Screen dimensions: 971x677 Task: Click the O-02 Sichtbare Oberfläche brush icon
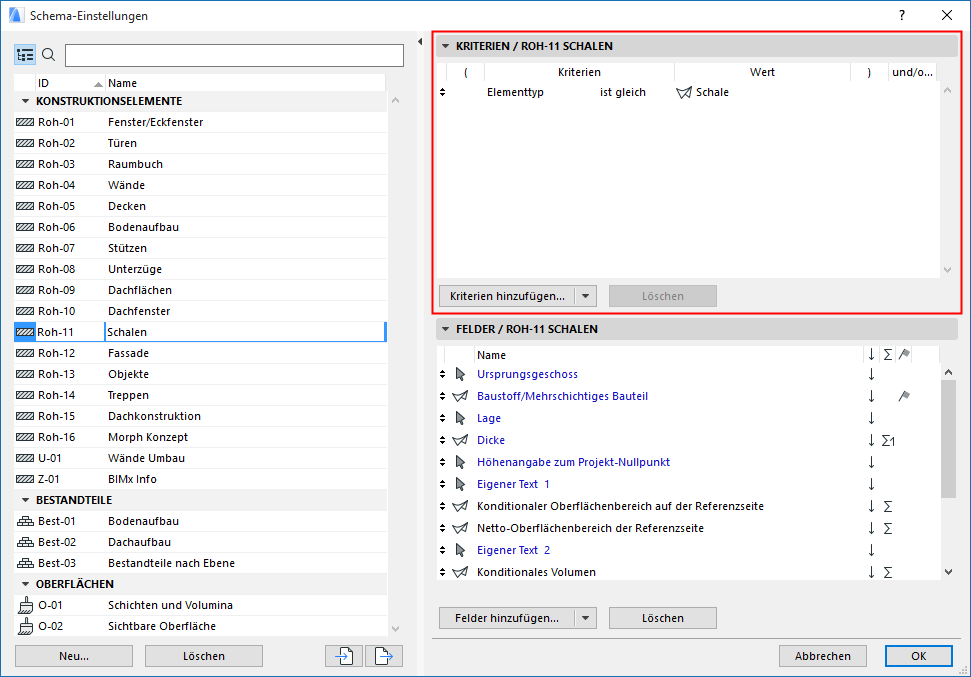coord(25,626)
